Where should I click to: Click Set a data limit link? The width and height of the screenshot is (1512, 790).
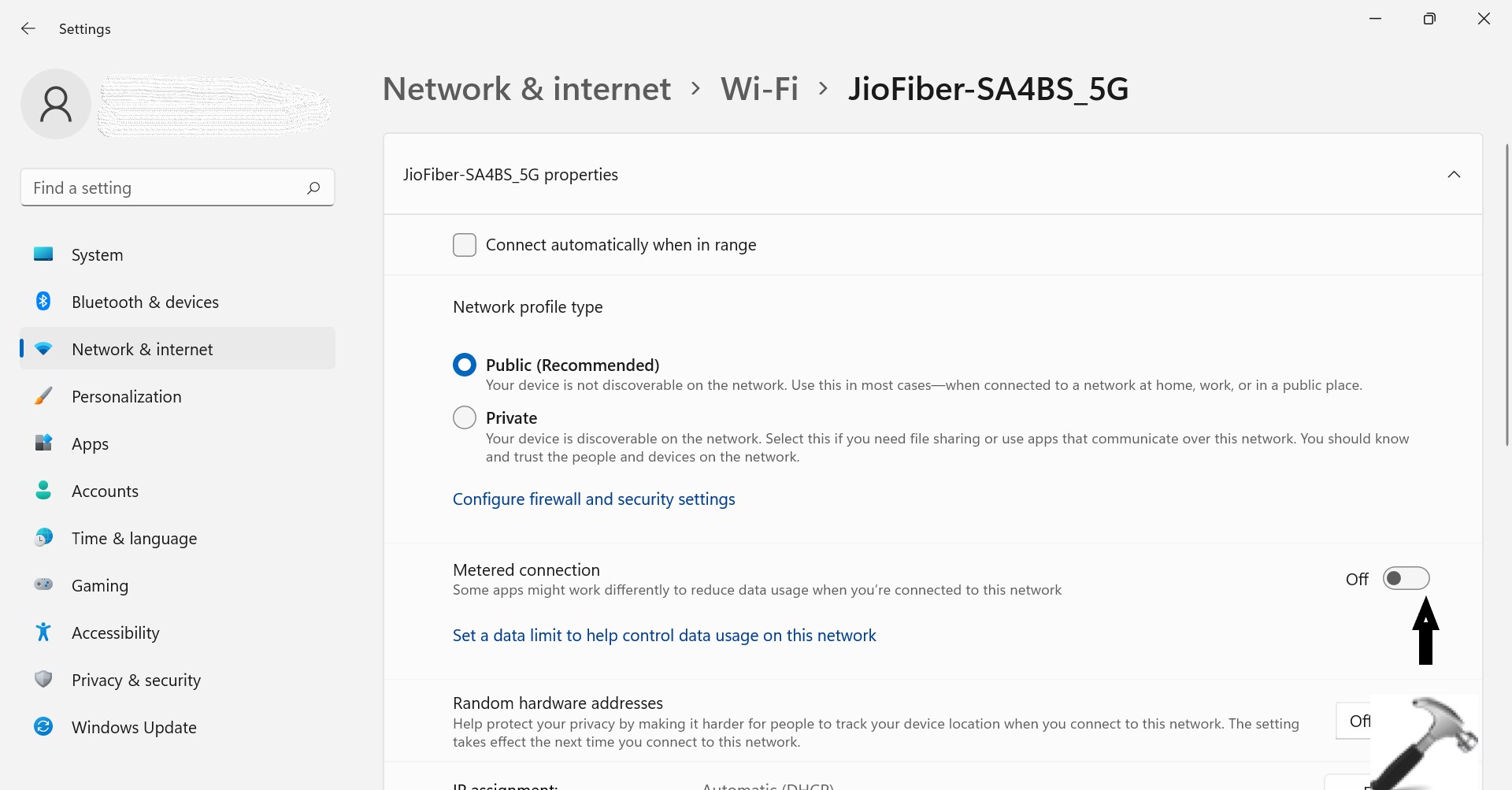point(664,636)
